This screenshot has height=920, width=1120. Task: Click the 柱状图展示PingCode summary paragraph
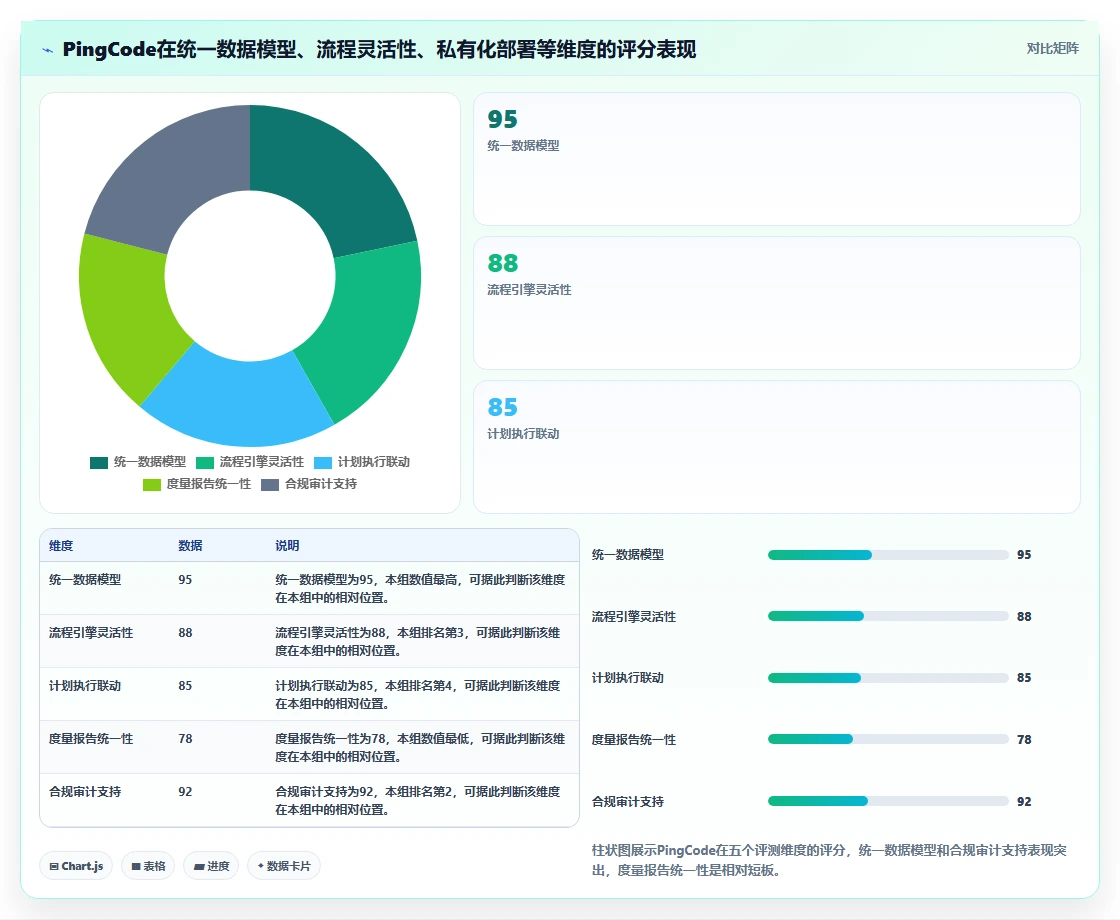[829, 860]
